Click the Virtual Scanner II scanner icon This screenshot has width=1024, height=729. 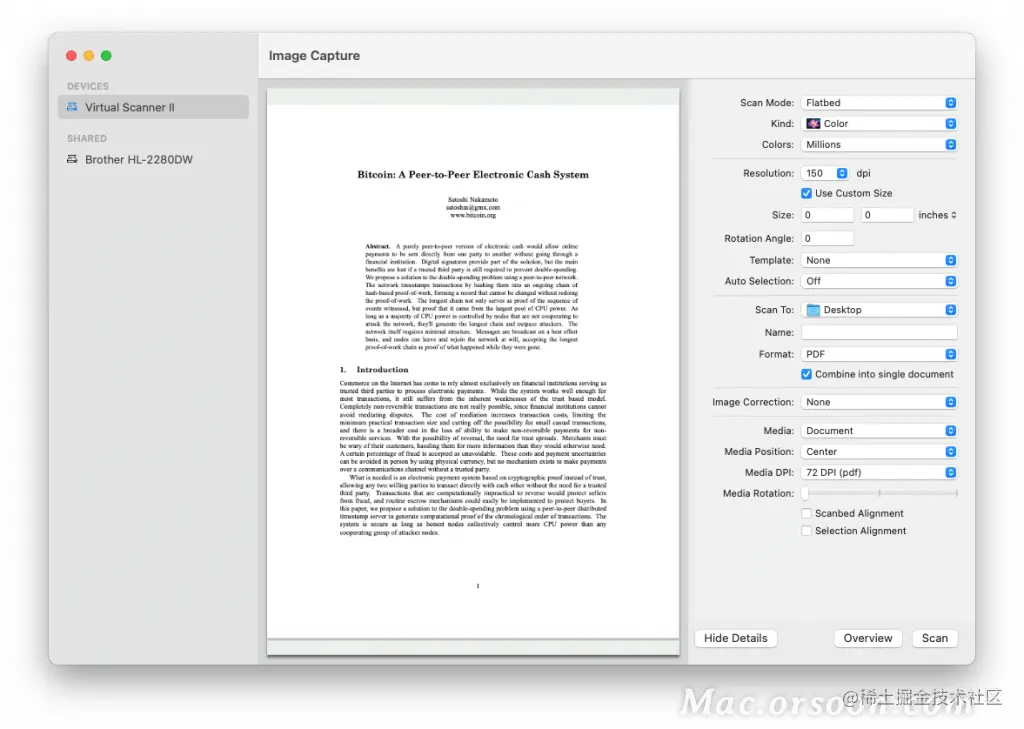[x=72, y=106]
